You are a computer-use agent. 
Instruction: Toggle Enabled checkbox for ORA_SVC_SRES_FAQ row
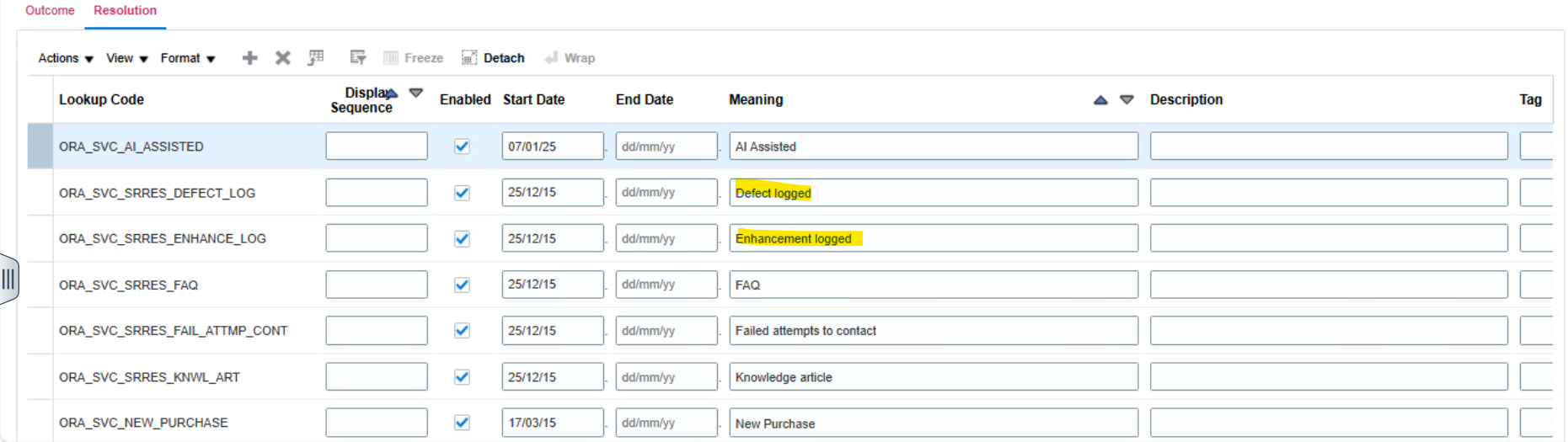tap(462, 285)
